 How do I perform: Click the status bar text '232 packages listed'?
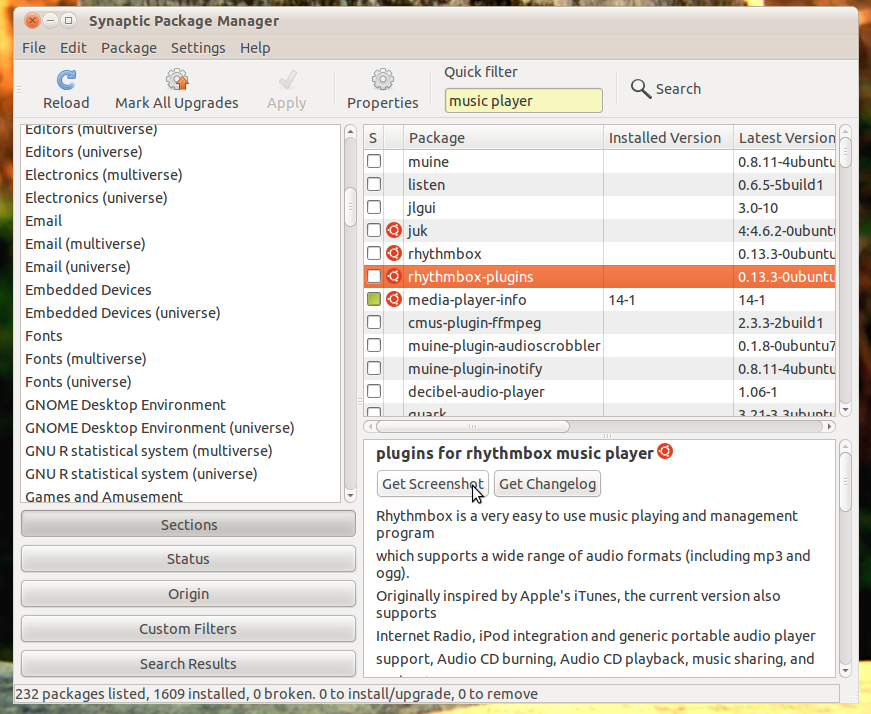click(81, 693)
